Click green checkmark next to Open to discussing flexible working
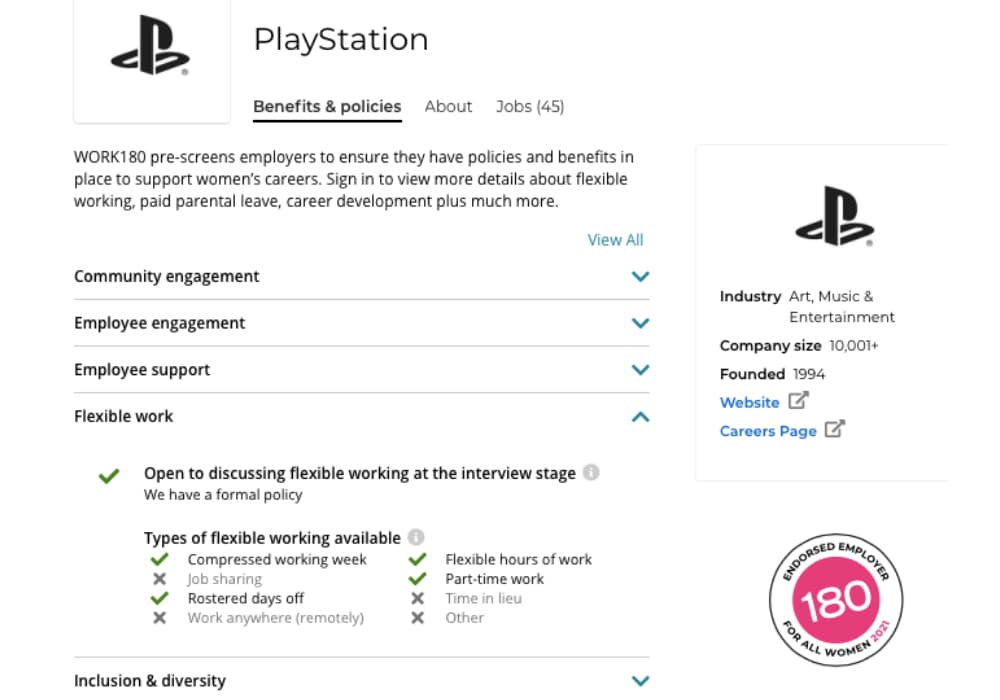The height and width of the screenshot is (700, 1000). [109, 476]
